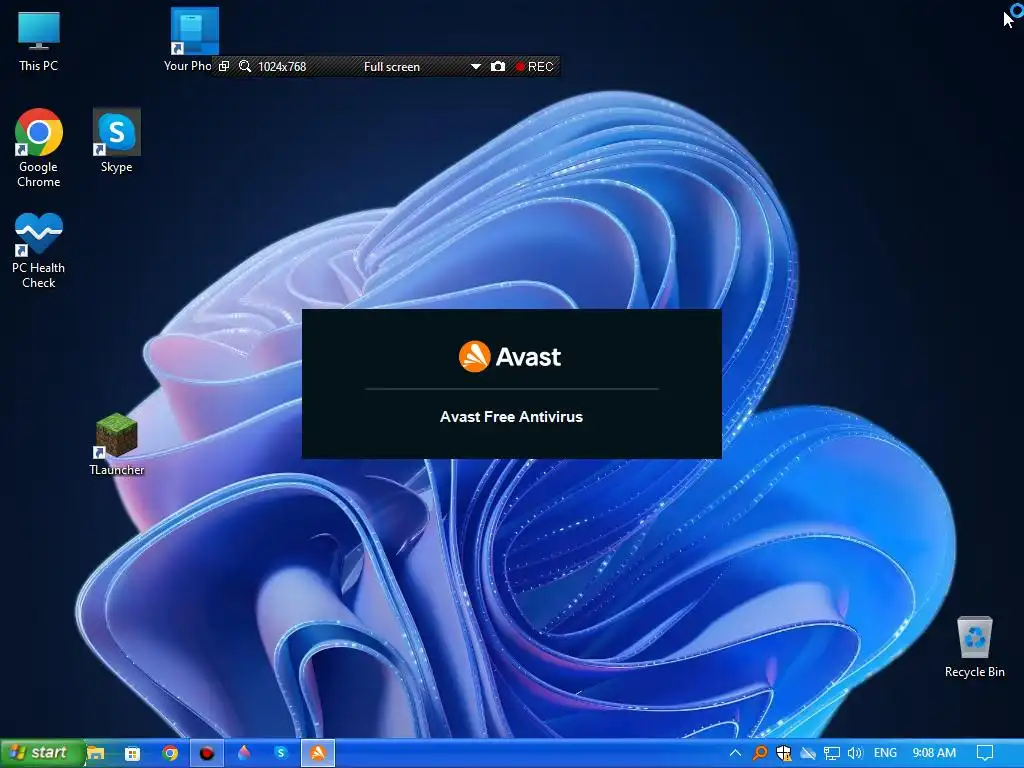Click the REC record button
1024x768 pixels.
(534, 67)
